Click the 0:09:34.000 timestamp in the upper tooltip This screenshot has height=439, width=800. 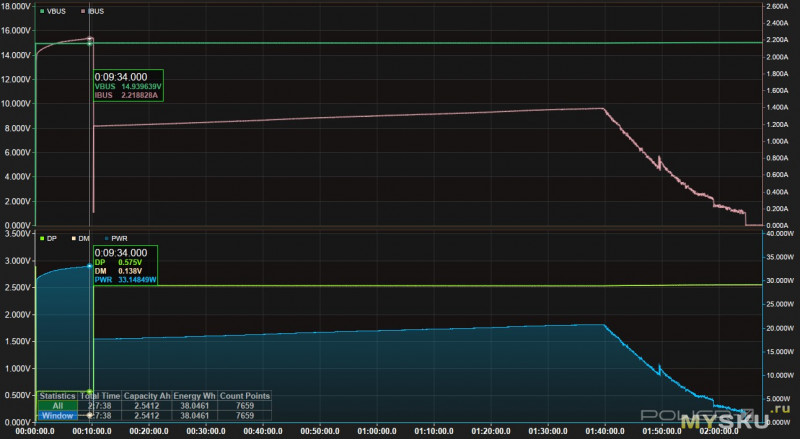click(121, 77)
